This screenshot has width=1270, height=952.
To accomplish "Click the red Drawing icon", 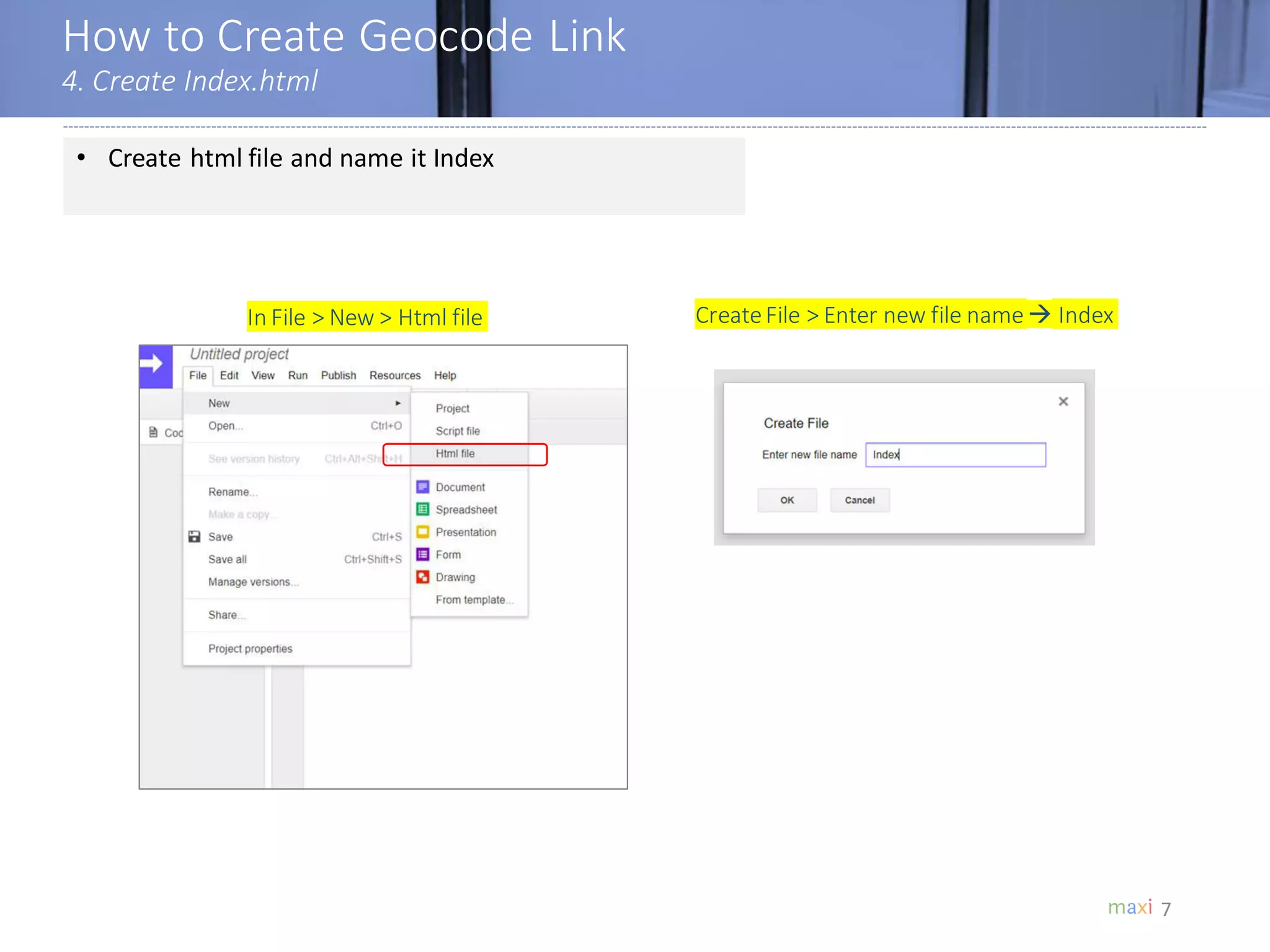I will point(423,577).
